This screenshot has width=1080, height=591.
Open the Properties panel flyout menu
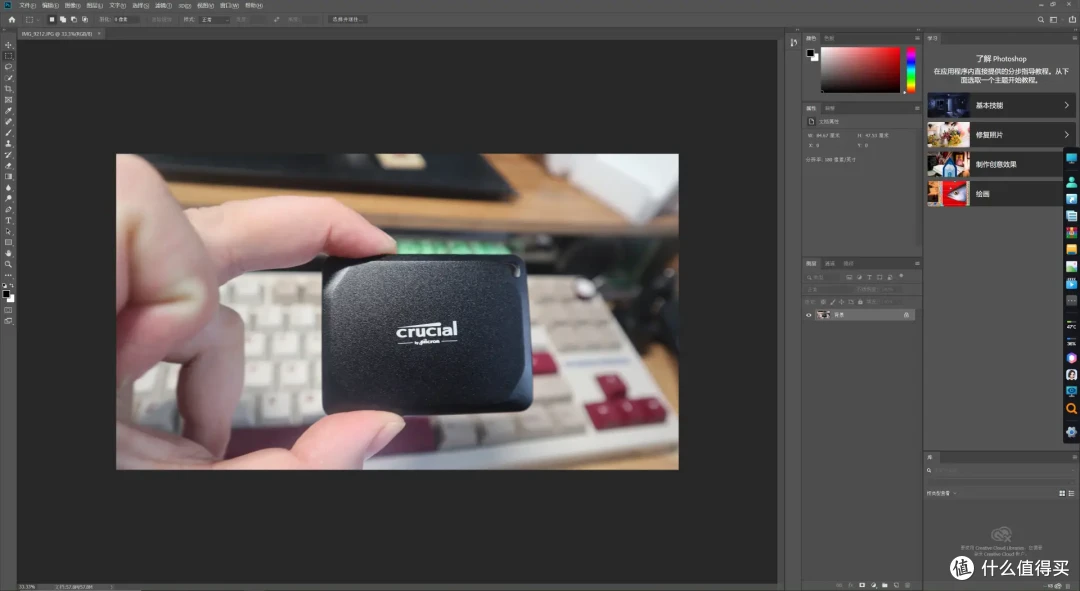(917, 108)
